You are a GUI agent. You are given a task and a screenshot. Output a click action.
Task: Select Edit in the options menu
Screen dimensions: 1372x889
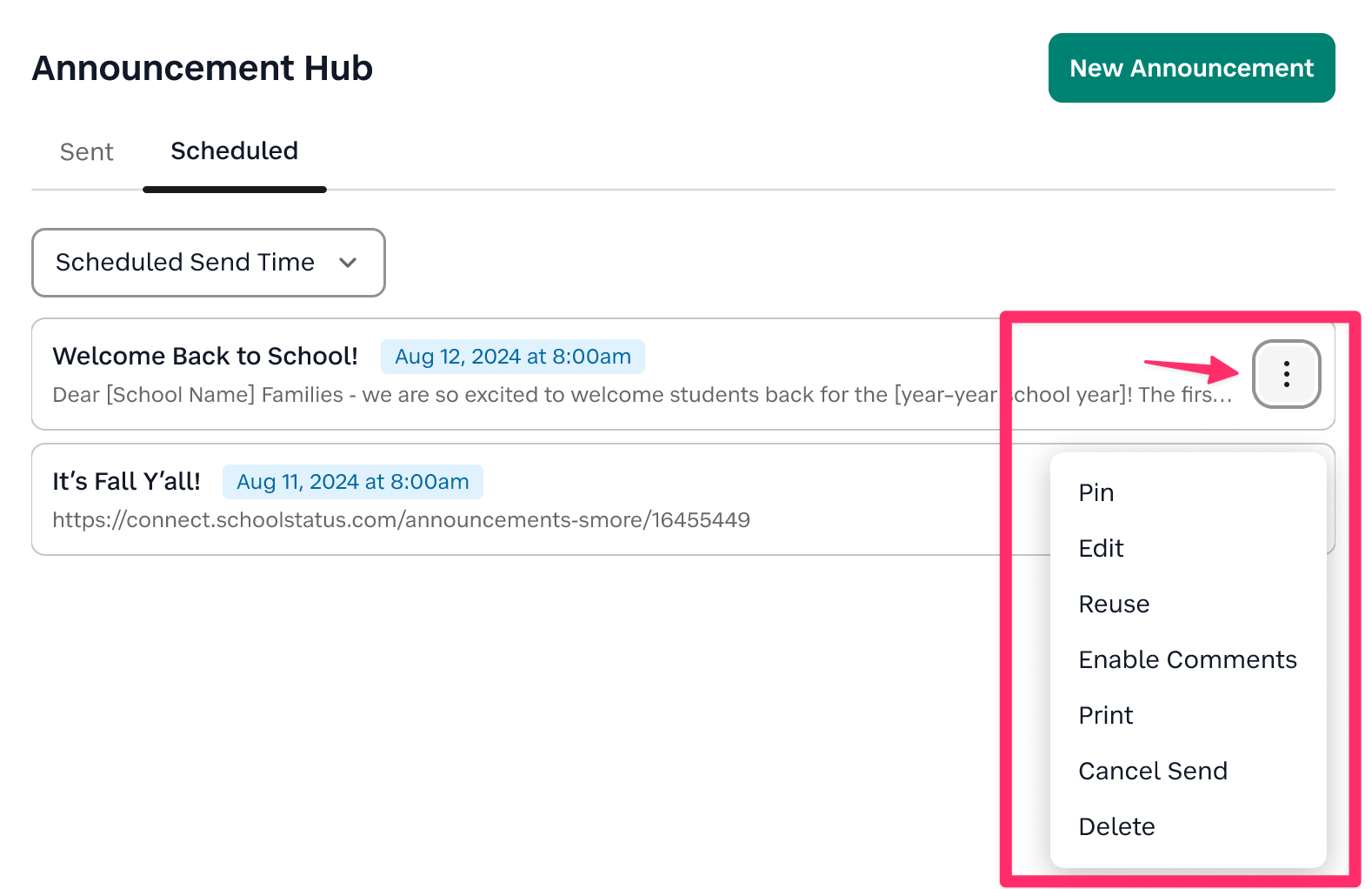tap(1101, 548)
